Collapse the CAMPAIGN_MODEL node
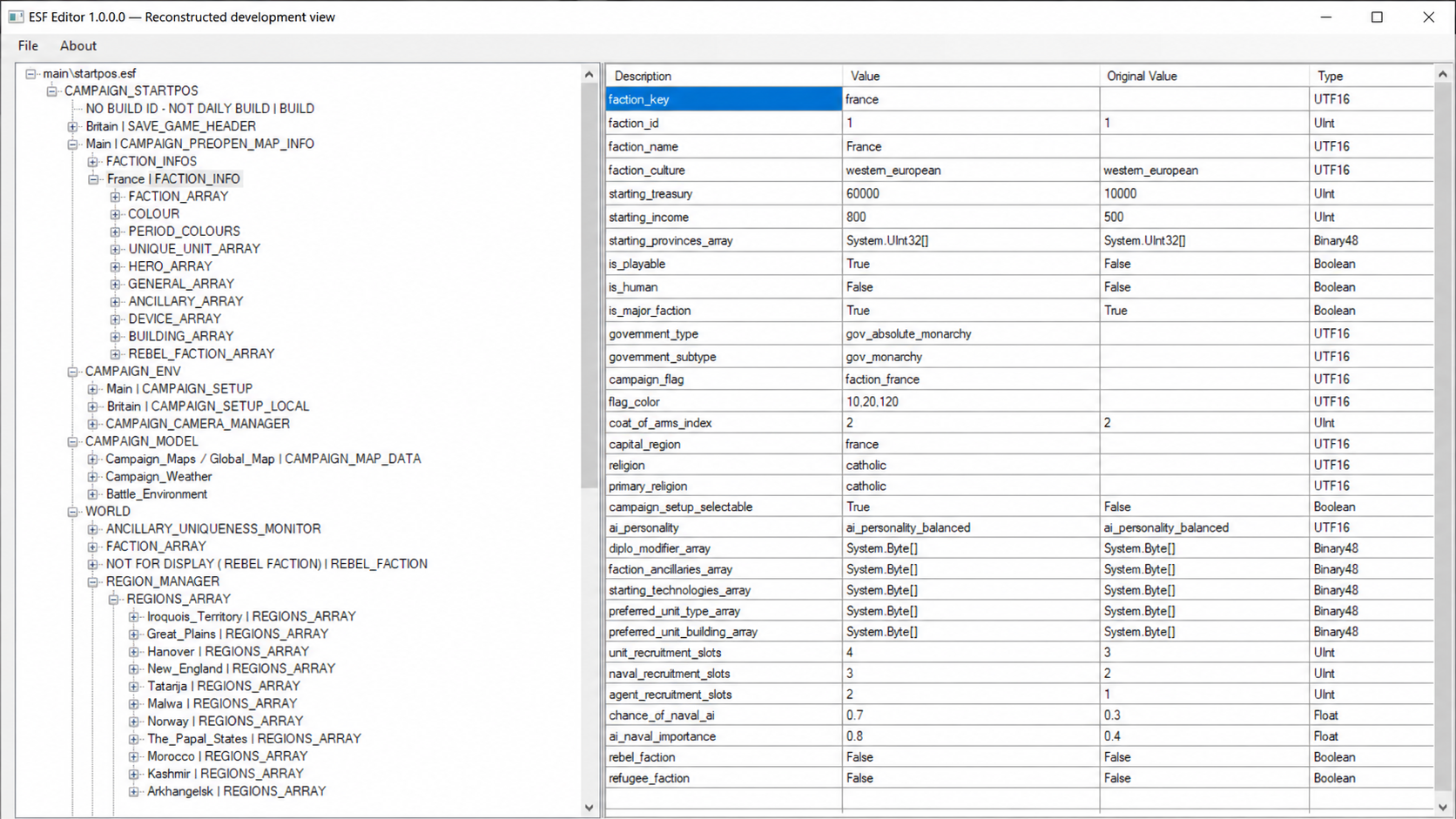The height and width of the screenshot is (819, 1456). (73, 441)
